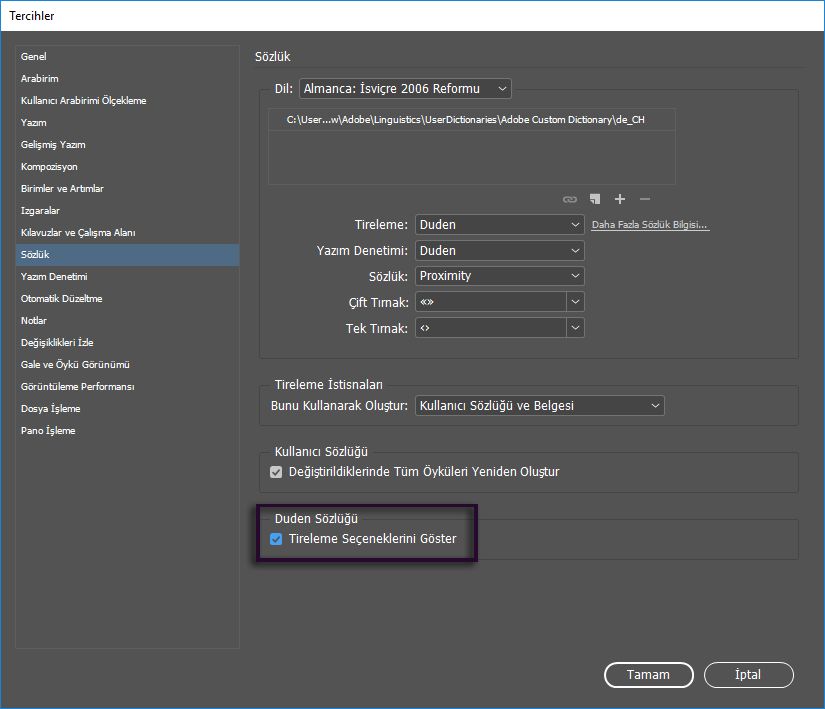Select Genel in the sidebar
Viewport: 825px width, 709px height.
point(127,56)
